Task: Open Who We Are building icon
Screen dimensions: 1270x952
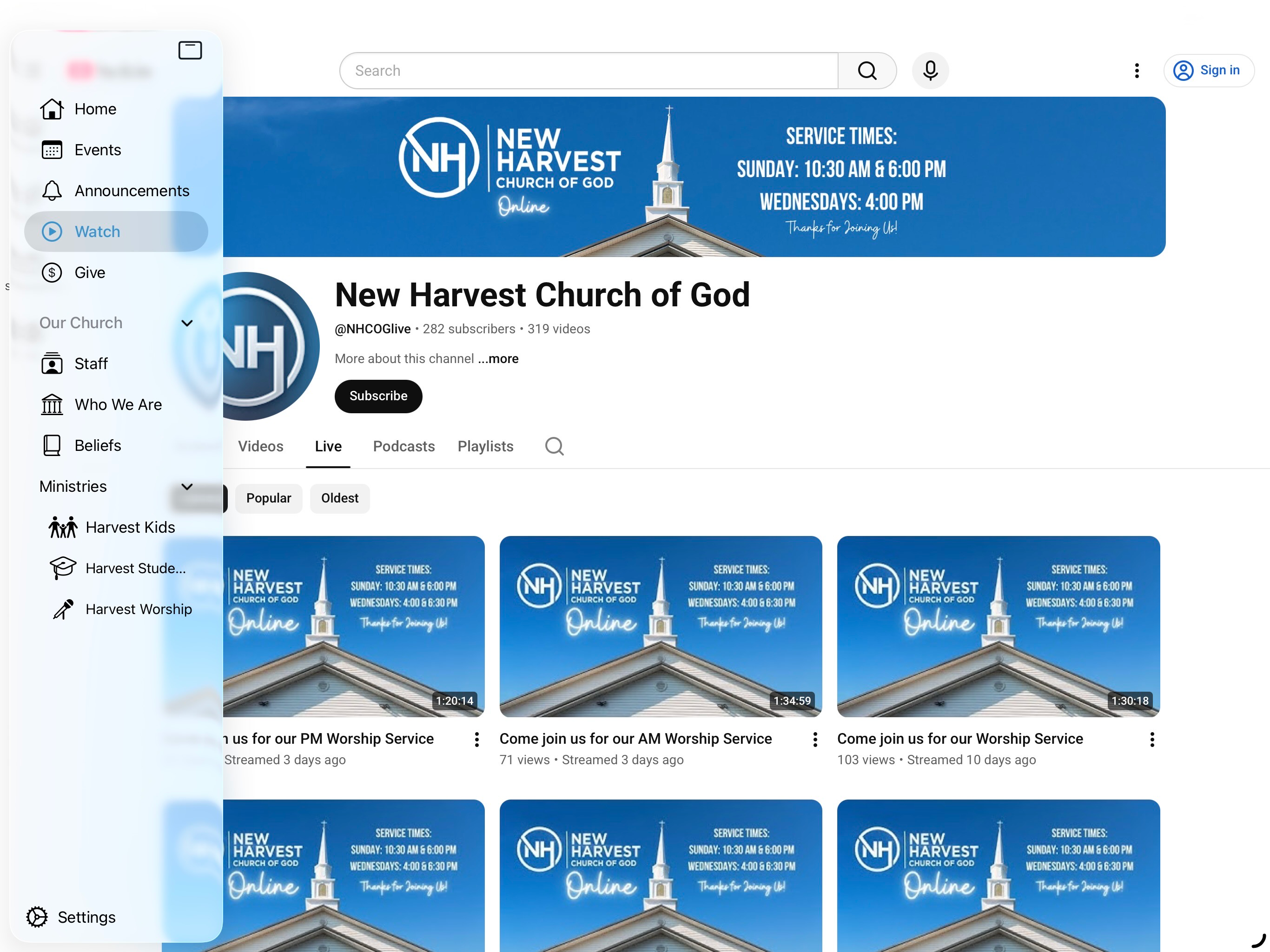Action: (x=52, y=404)
